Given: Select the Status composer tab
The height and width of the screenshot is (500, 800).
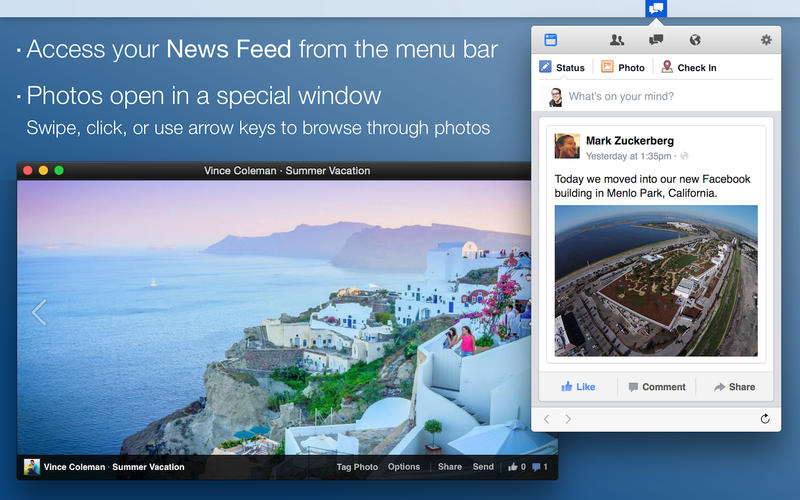Looking at the screenshot, I should [562, 67].
